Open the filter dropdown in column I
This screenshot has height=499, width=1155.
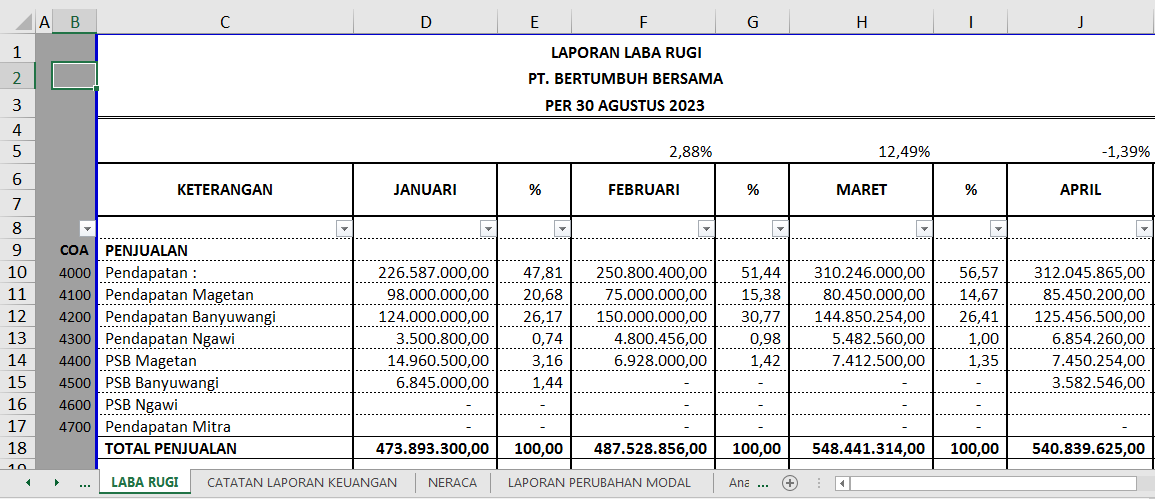coord(998,229)
